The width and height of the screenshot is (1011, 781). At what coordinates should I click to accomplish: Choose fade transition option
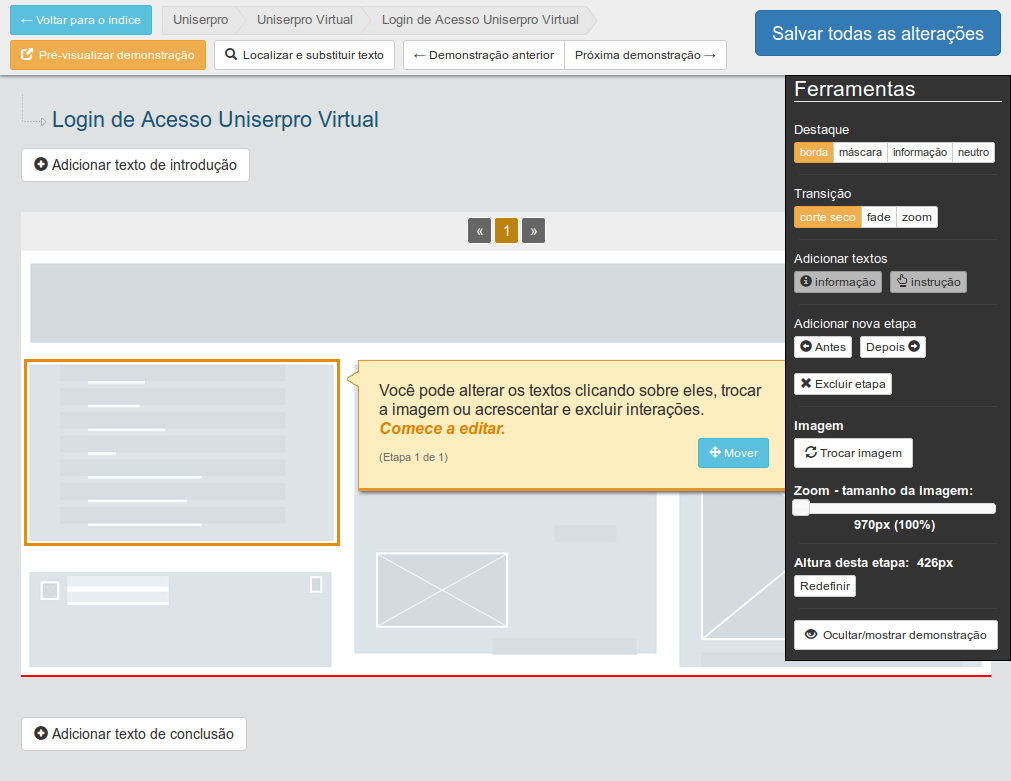coord(878,217)
